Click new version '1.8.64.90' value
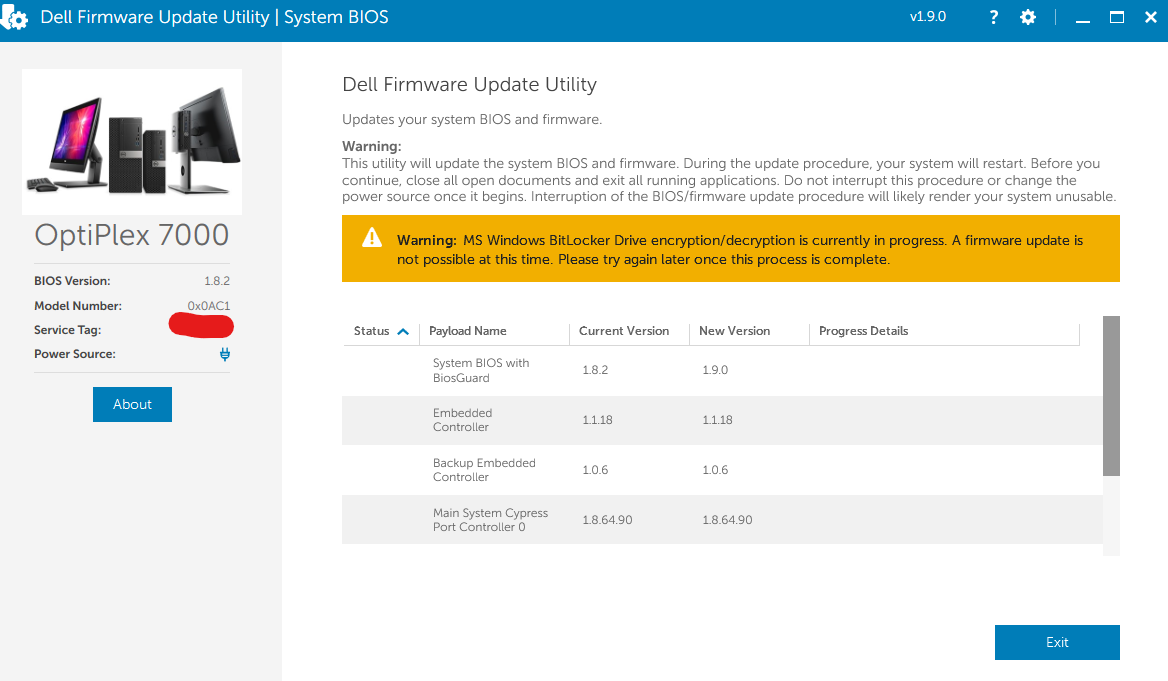The height and width of the screenshot is (681, 1168). [727, 520]
